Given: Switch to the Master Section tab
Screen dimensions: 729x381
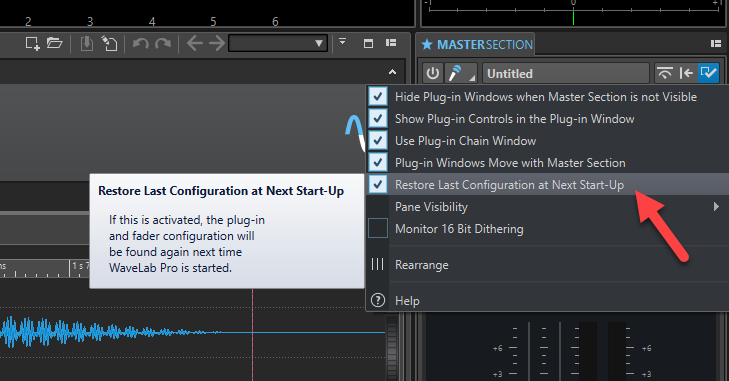Looking at the screenshot, I should coord(476,45).
